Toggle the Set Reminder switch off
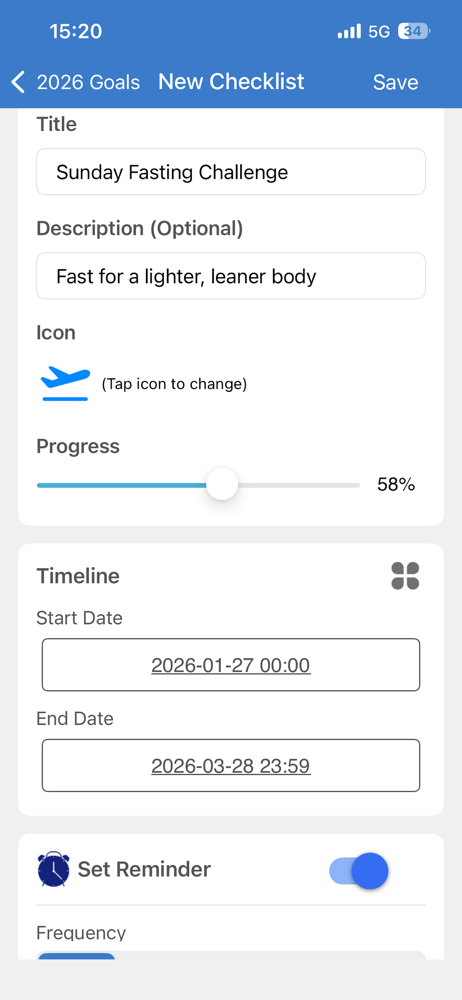The image size is (462, 1000). click(x=359, y=871)
